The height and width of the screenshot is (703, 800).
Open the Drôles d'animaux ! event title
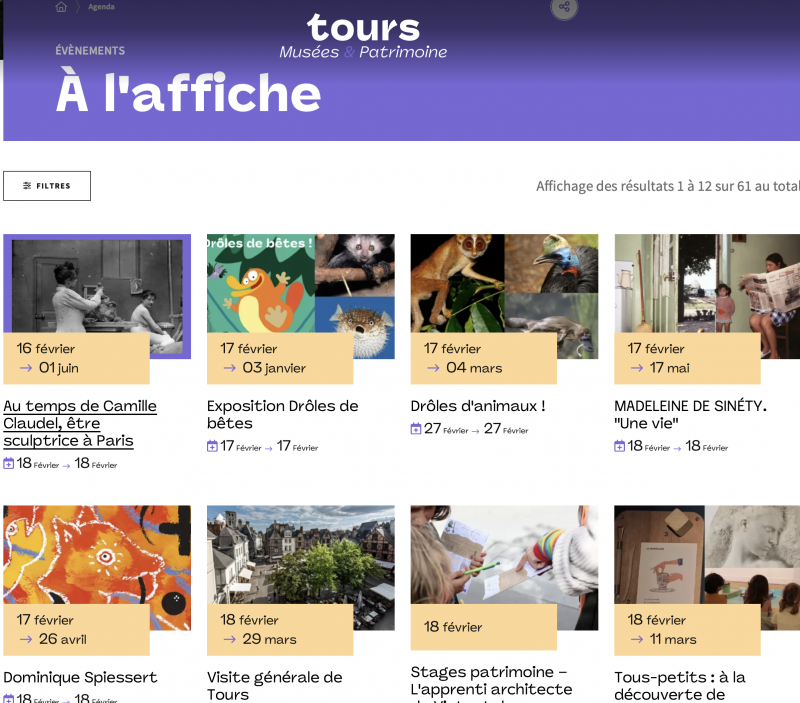pos(478,406)
